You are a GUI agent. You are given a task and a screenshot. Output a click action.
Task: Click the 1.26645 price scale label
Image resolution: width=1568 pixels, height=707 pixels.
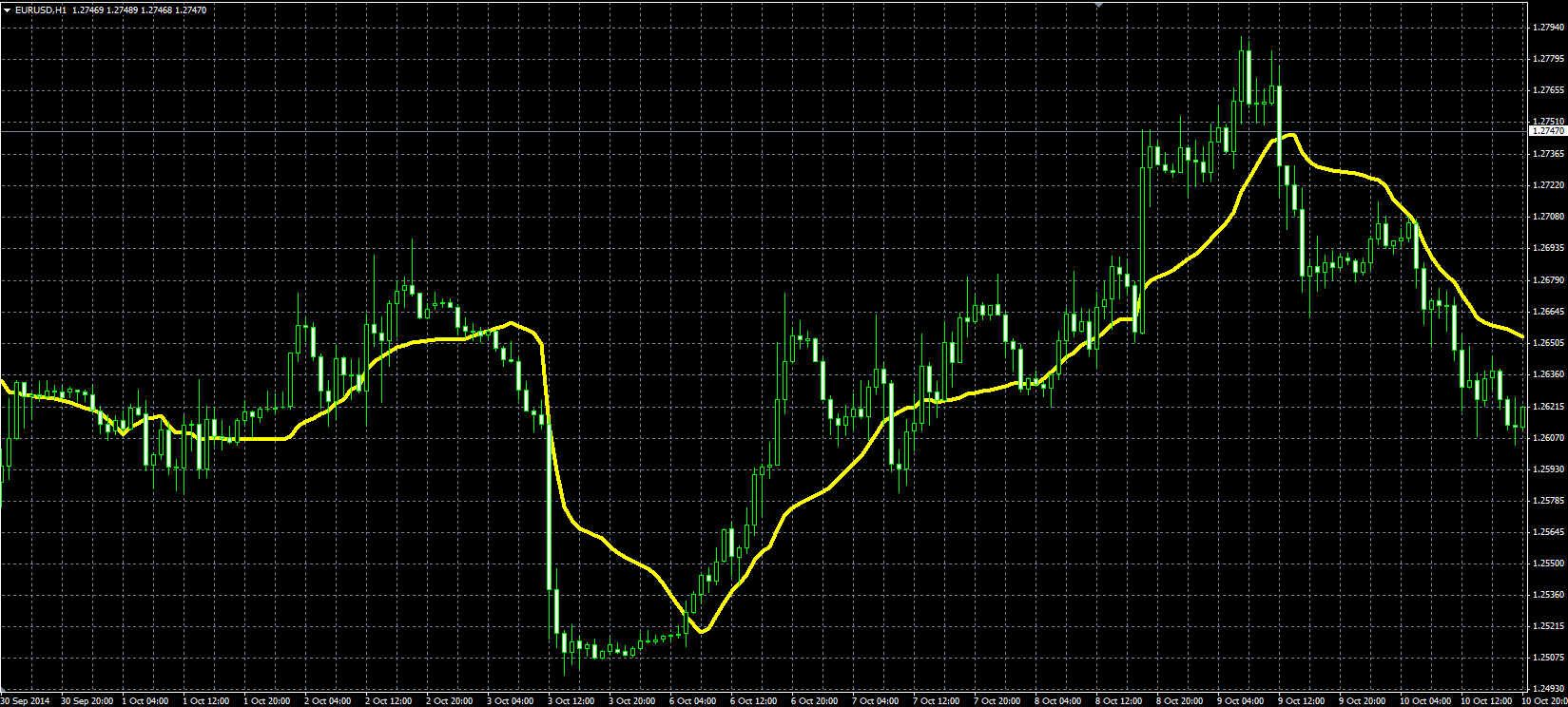click(x=1549, y=311)
